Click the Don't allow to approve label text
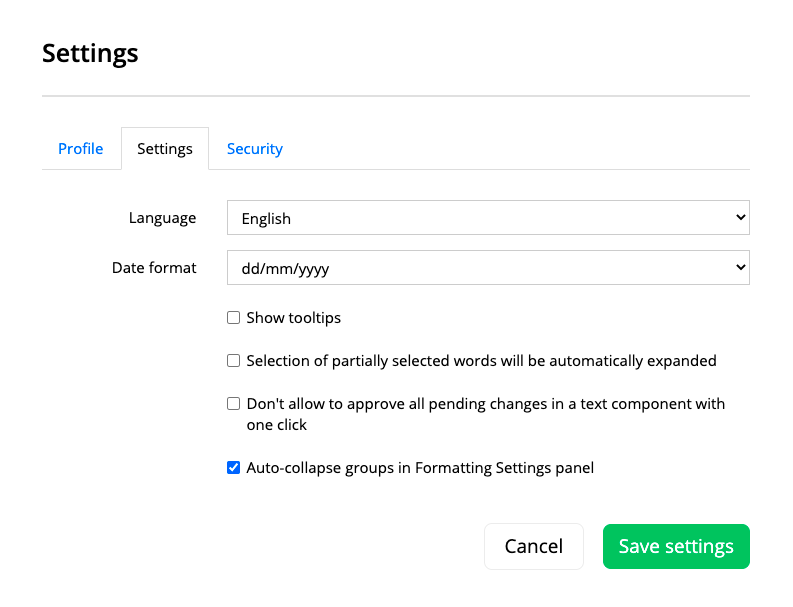The height and width of the screenshot is (607, 793). [486, 414]
